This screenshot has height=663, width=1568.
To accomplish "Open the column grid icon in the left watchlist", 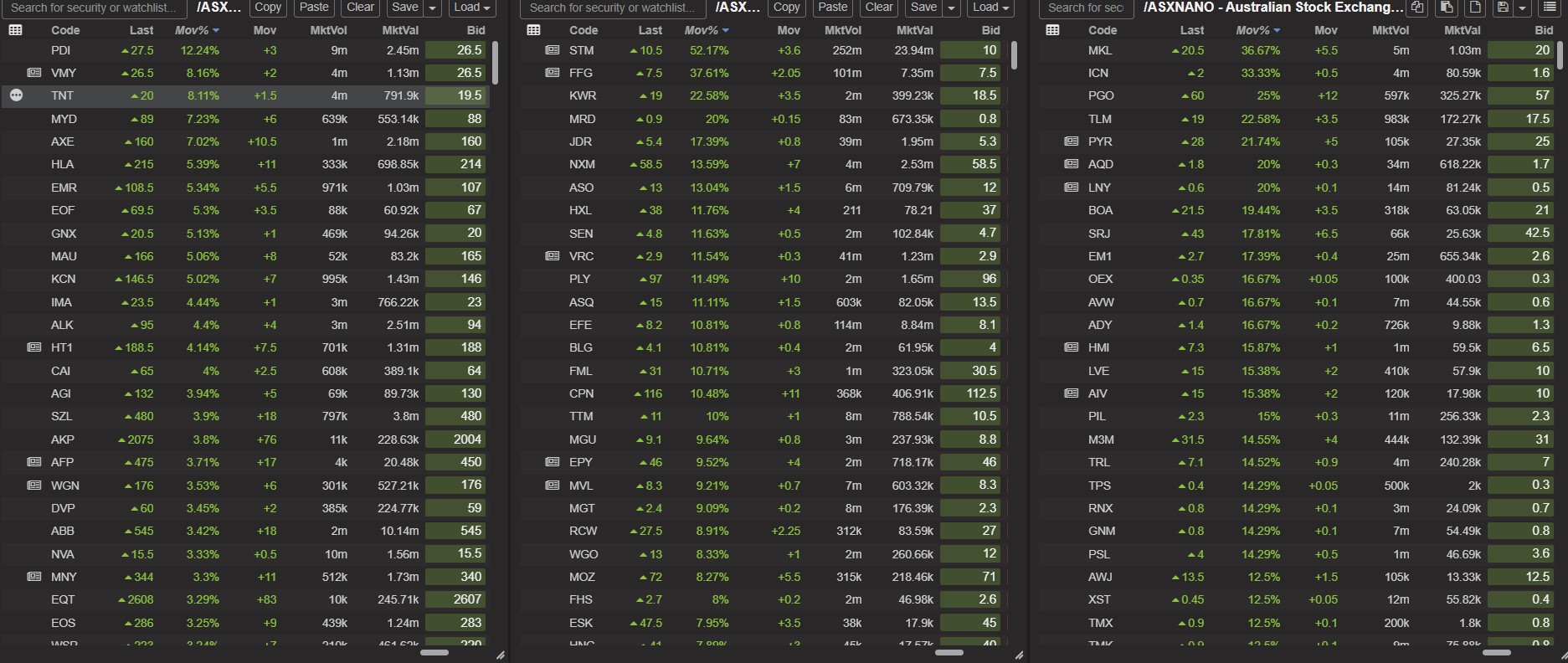I will (x=15, y=30).
